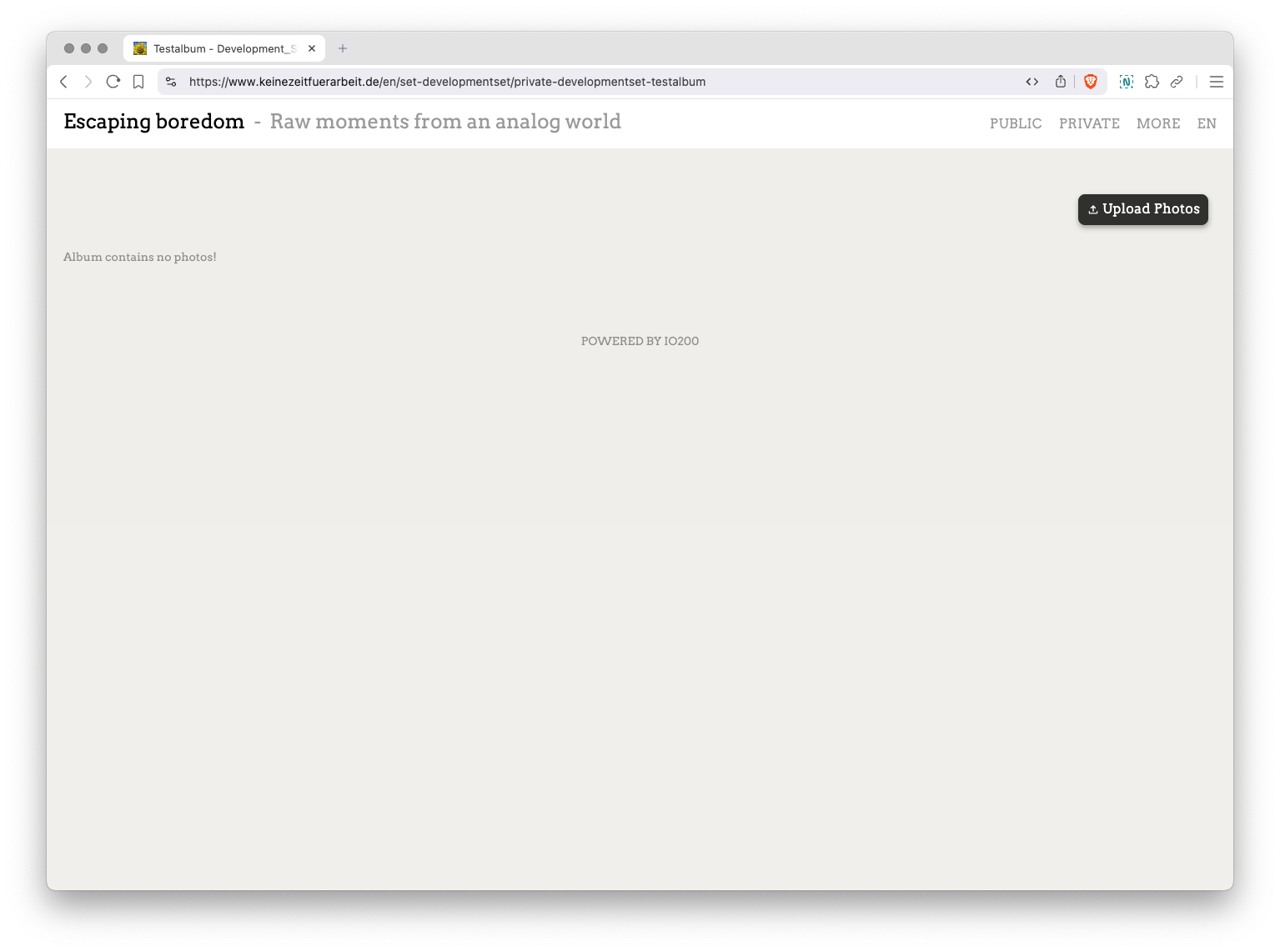The width and height of the screenshot is (1280, 952).
Task: Expand the MORE navigation menu
Action: 1158,123
